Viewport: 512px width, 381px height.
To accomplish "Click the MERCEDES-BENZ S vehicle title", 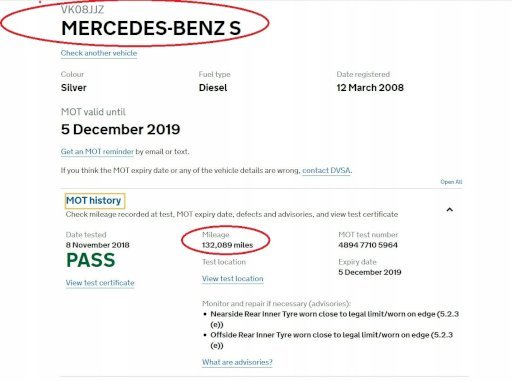I will [151, 28].
